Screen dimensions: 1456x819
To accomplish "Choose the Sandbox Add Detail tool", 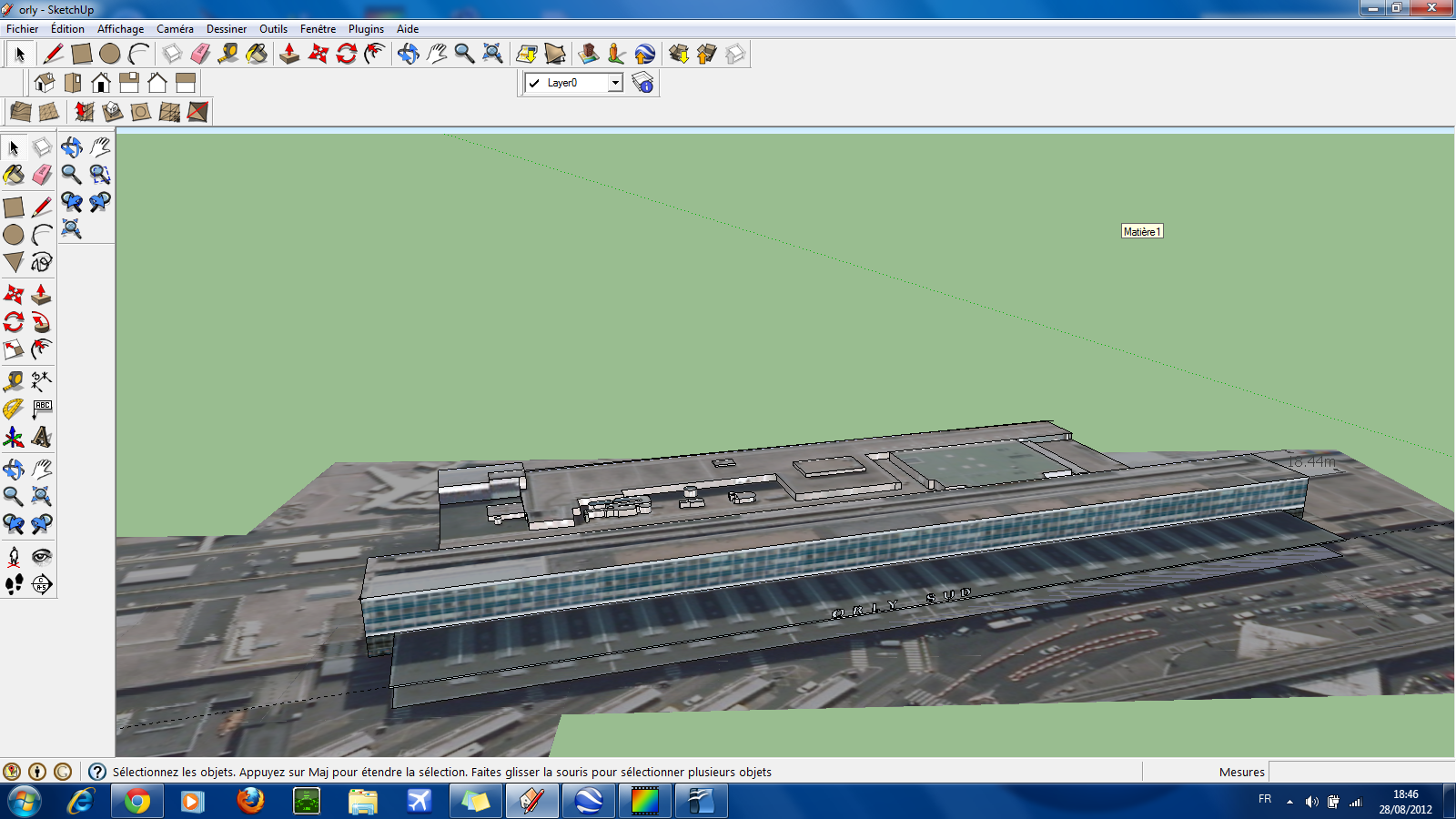I will click(169, 112).
